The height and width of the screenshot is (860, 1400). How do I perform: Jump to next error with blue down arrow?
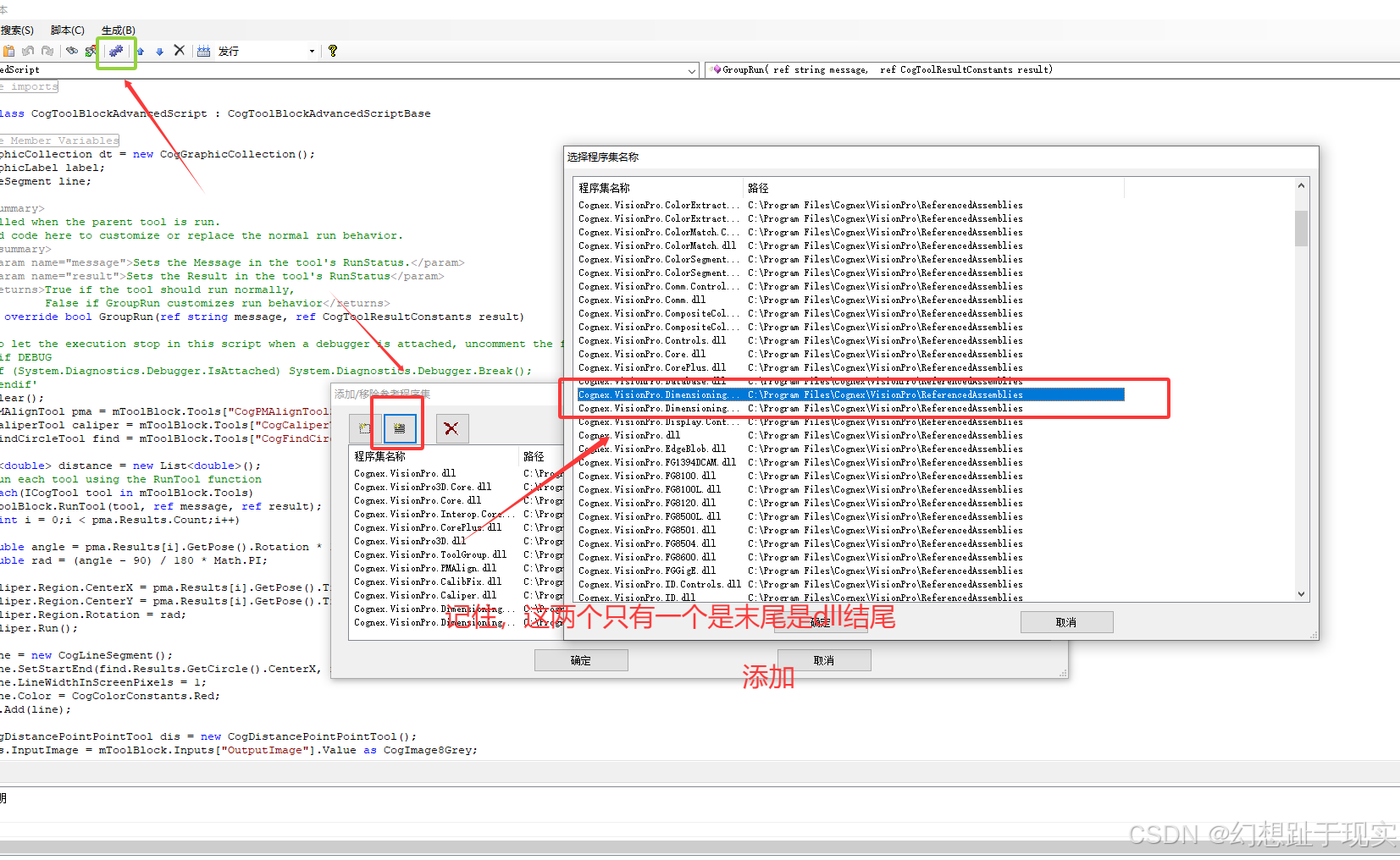click(x=159, y=51)
